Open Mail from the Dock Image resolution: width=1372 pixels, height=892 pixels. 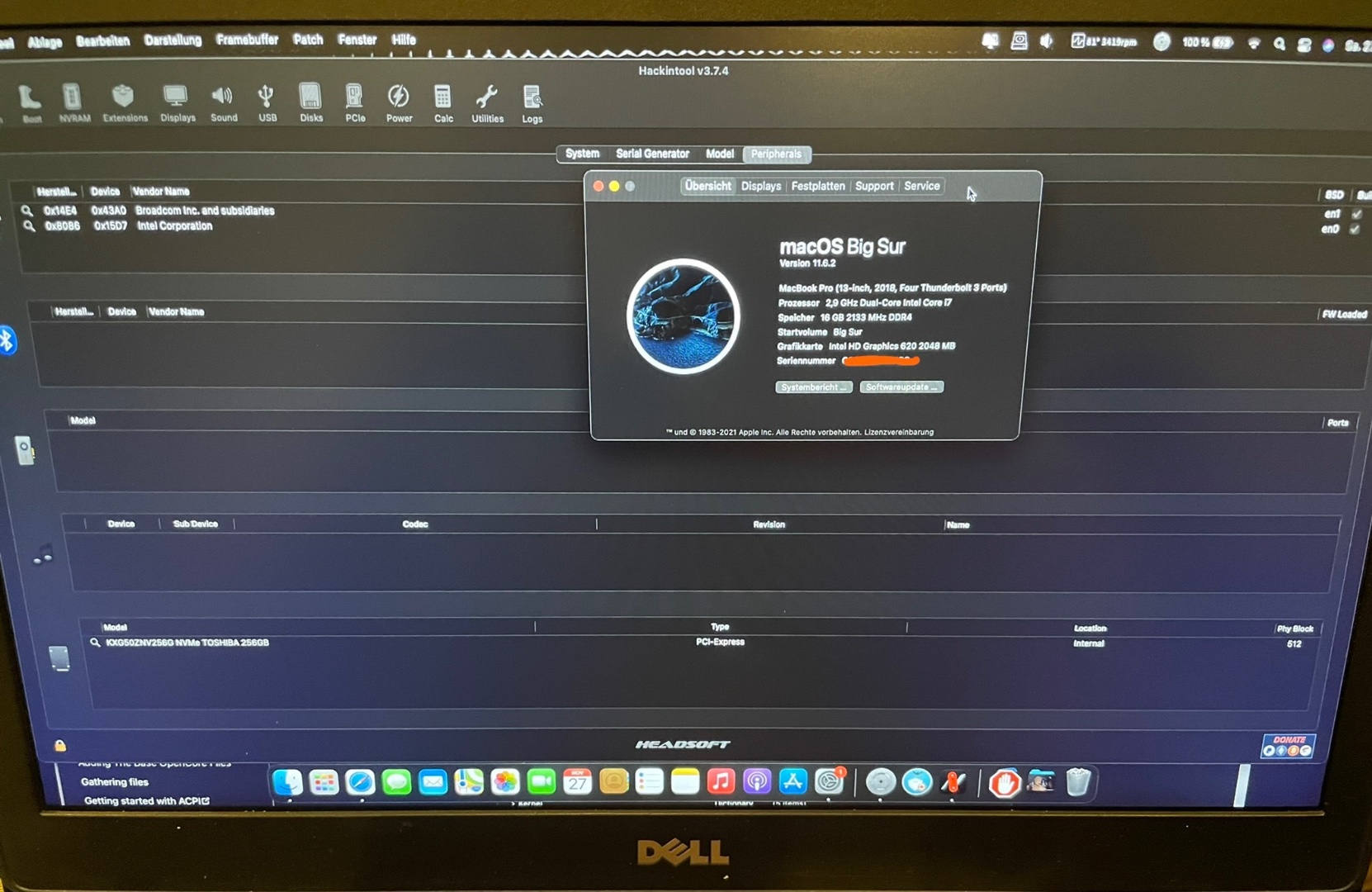(433, 781)
